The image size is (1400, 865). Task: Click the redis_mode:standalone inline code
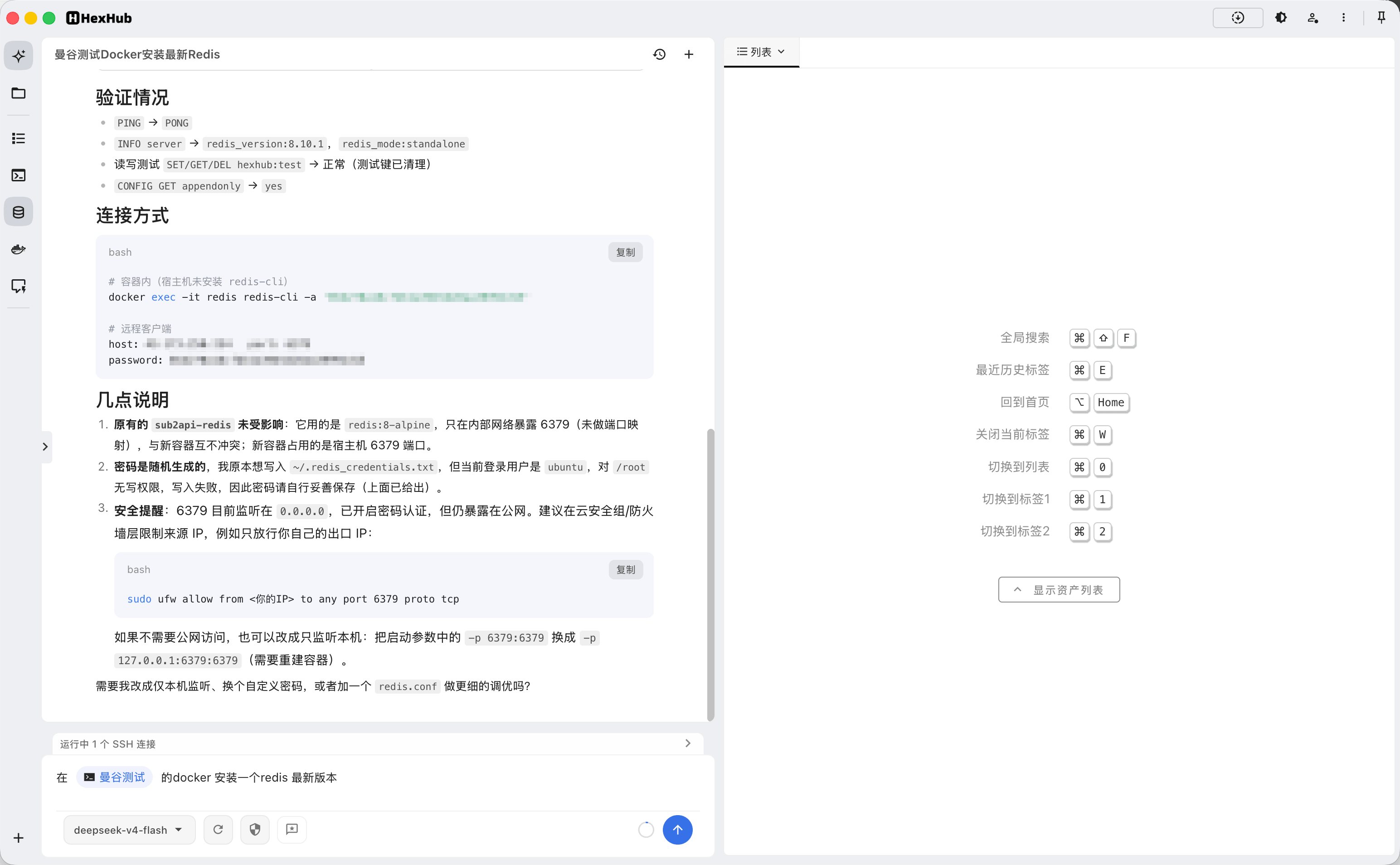pyautogui.click(x=403, y=144)
